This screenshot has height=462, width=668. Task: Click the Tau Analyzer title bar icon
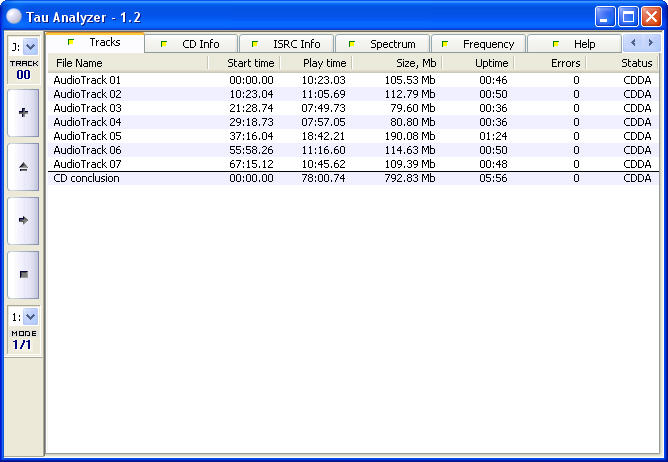(14, 16)
